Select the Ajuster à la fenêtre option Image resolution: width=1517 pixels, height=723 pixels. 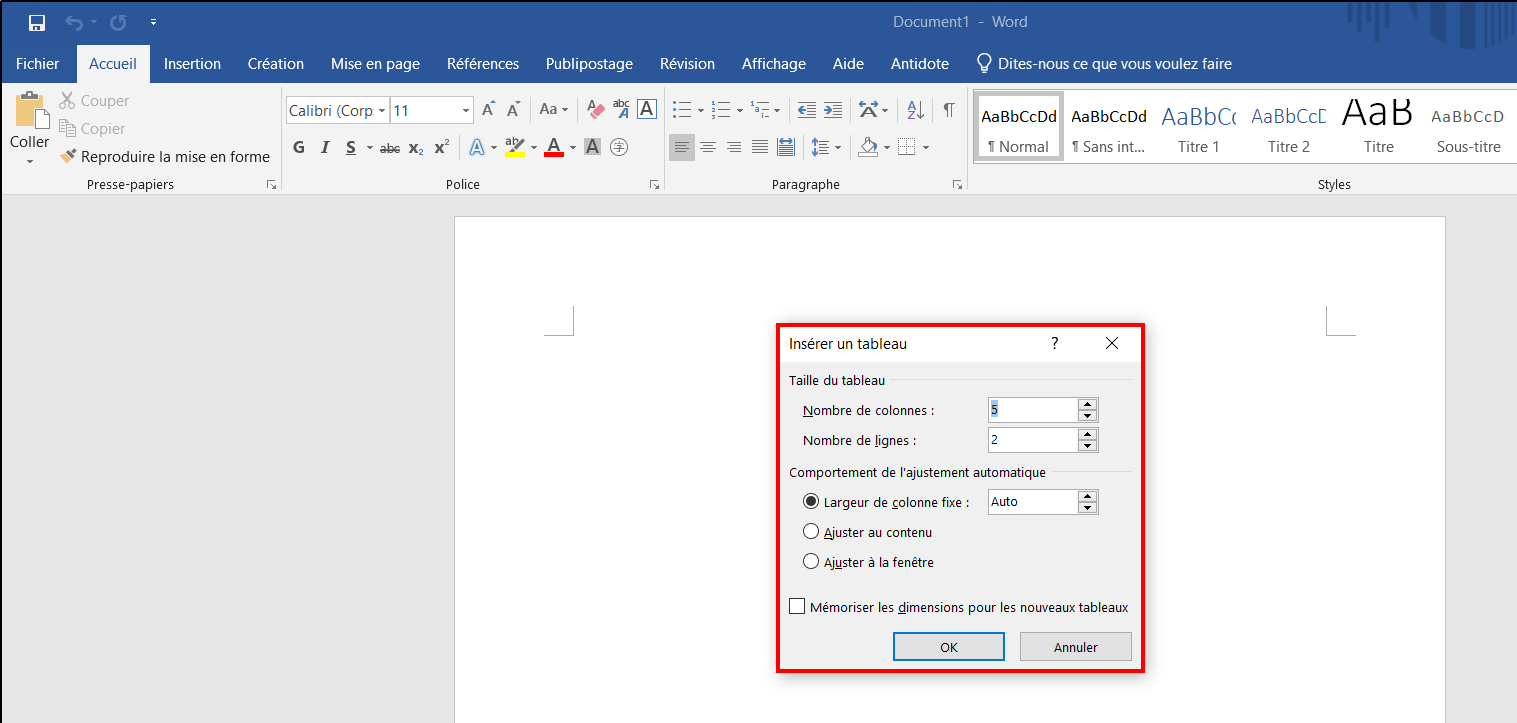812,562
